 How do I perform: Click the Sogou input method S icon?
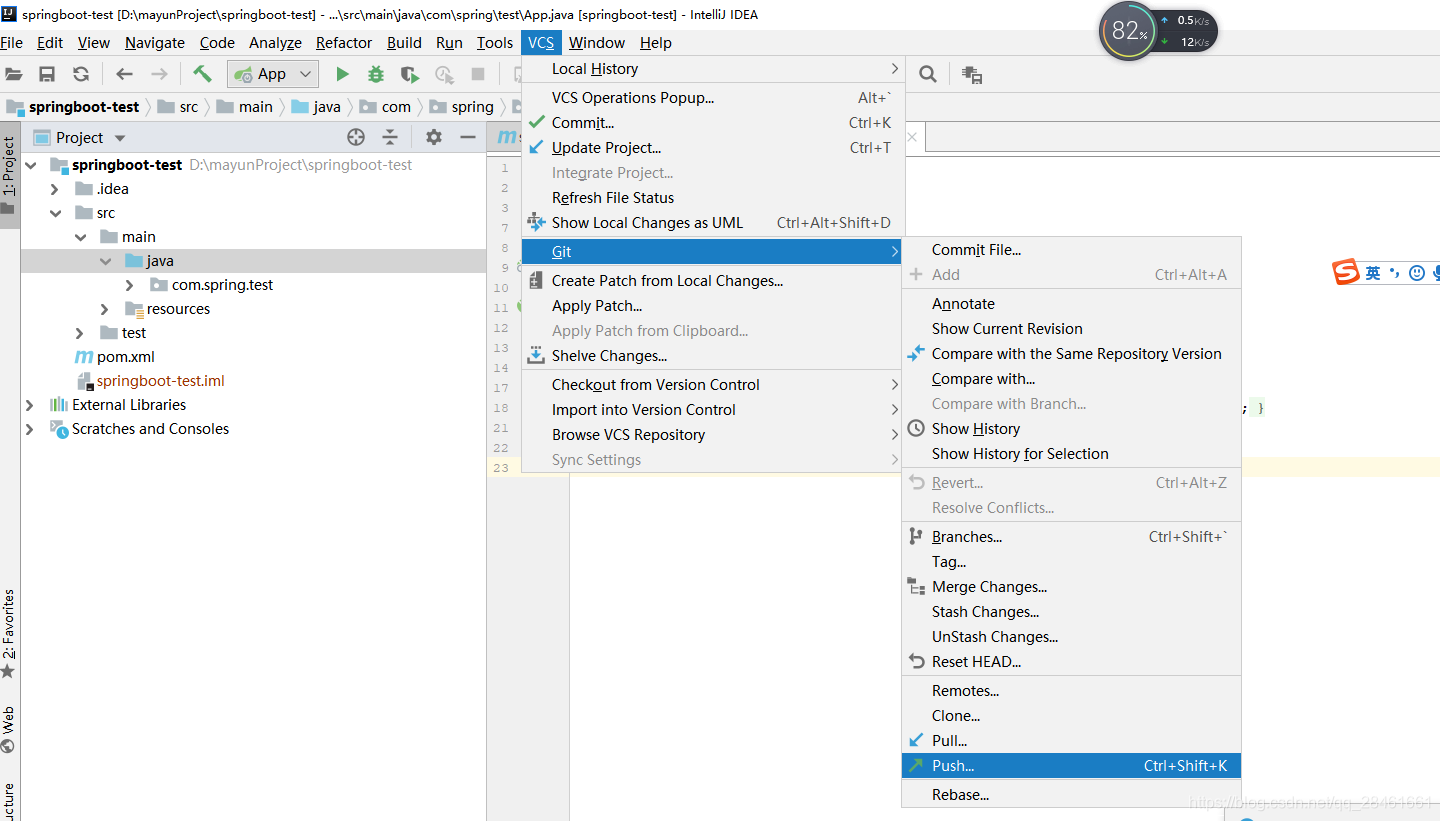point(1346,272)
